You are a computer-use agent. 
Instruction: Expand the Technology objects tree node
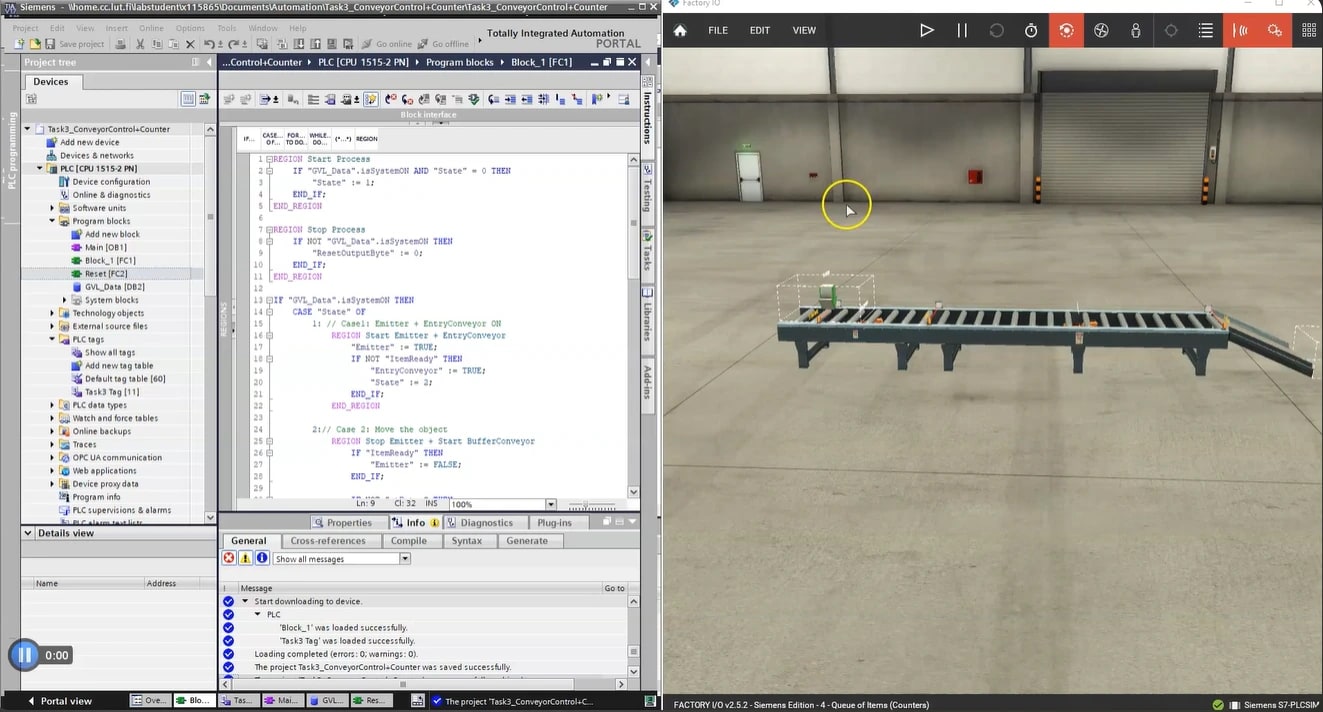[52, 313]
